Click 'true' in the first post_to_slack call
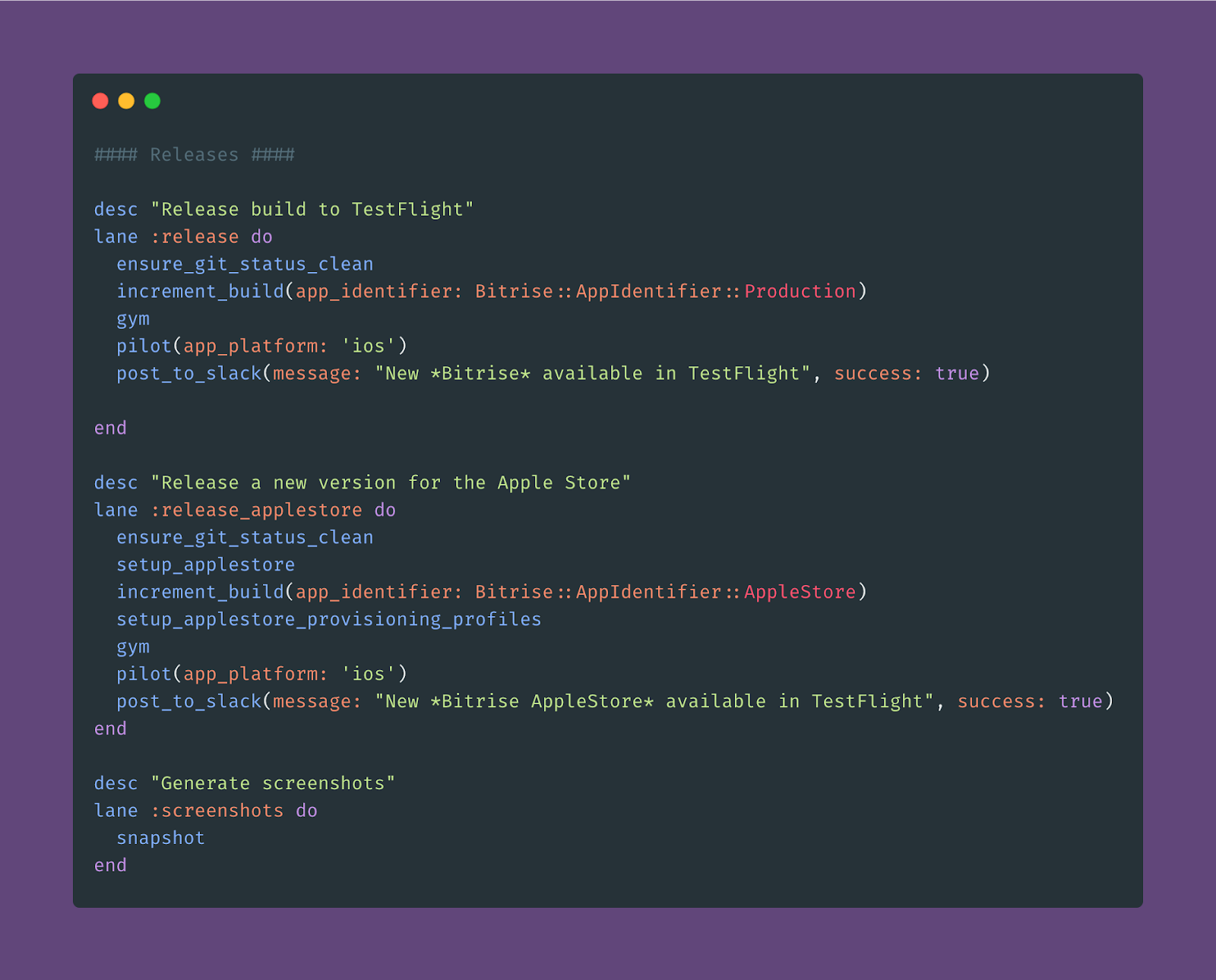Screen dimensions: 1216x980 coord(958,374)
